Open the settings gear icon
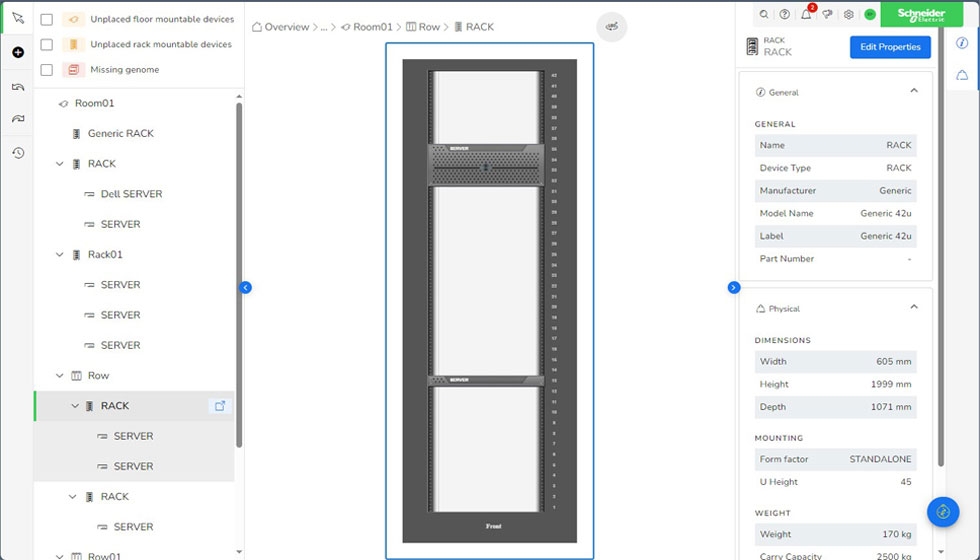Image resolution: width=980 pixels, height=560 pixels. tap(848, 15)
